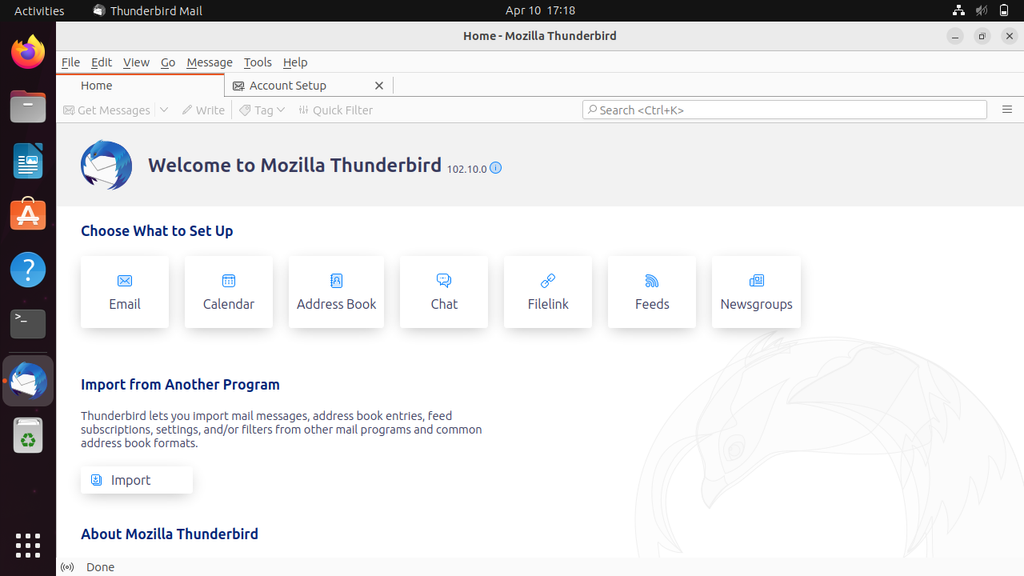Expand the Get Messages dropdown arrow
The height and width of the screenshot is (576, 1024).
(x=163, y=110)
